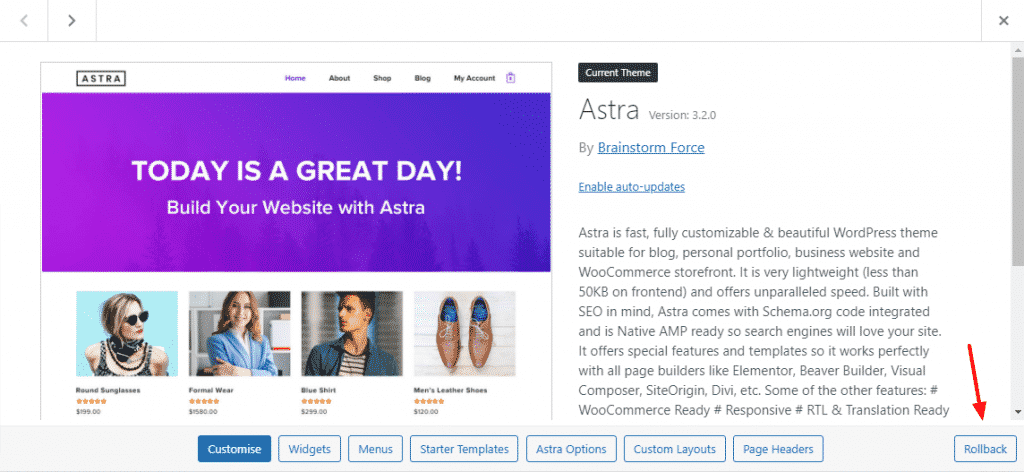Image resolution: width=1024 pixels, height=472 pixels.
Task: Click the Men's Leather Shoes product name
Action: [451, 390]
